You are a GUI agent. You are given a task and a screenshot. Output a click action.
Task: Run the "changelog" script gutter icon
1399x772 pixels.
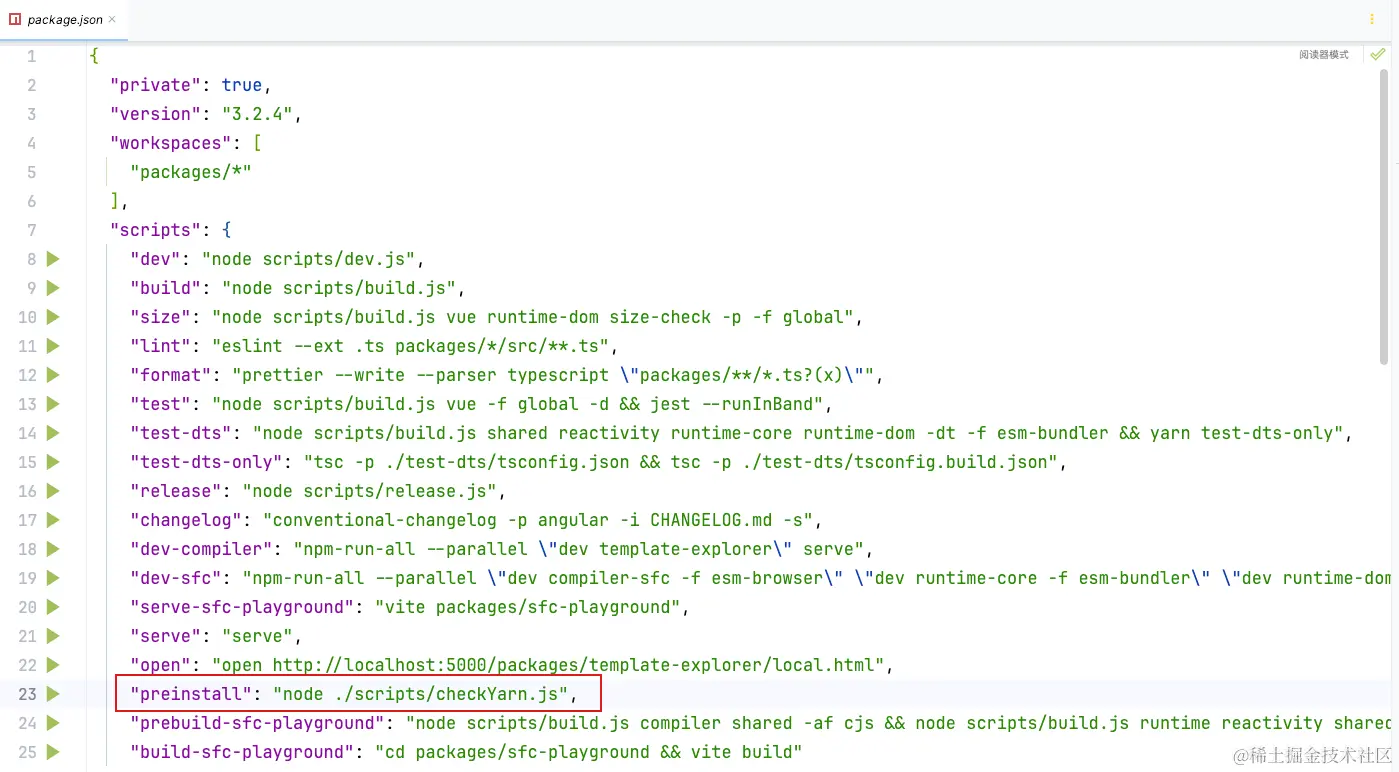[53, 520]
